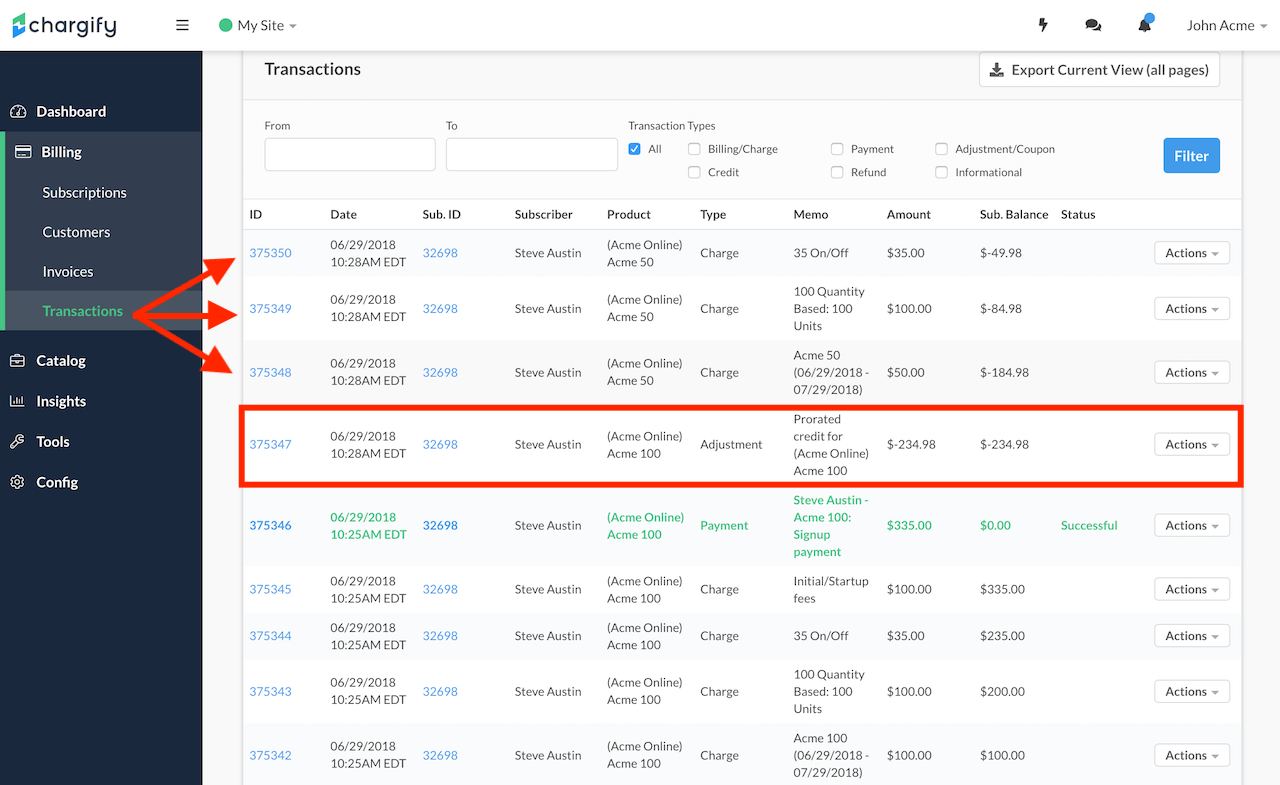Click the From date input field
Image resolution: width=1280 pixels, height=785 pixels.
tap(349, 155)
